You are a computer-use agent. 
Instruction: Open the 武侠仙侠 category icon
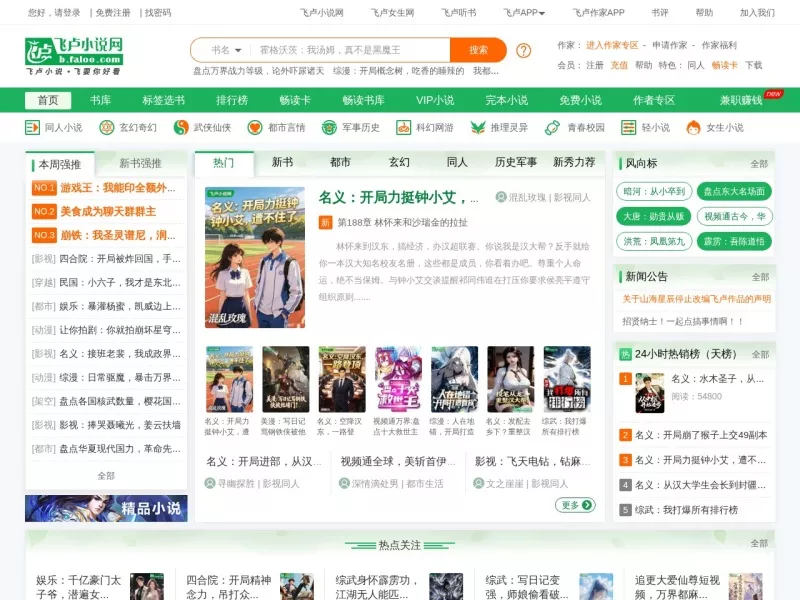pos(181,127)
